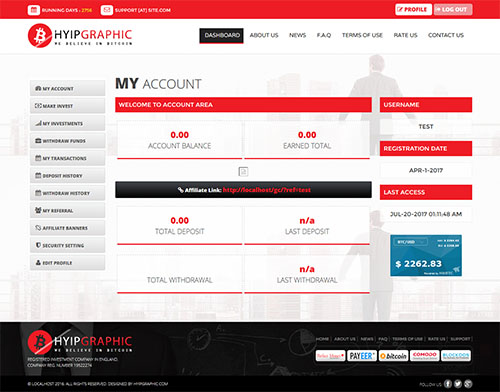Image resolution: width=500 pixels, height=392 pixels.
Task: Click the Earned Total card
Action: point(307,140)
